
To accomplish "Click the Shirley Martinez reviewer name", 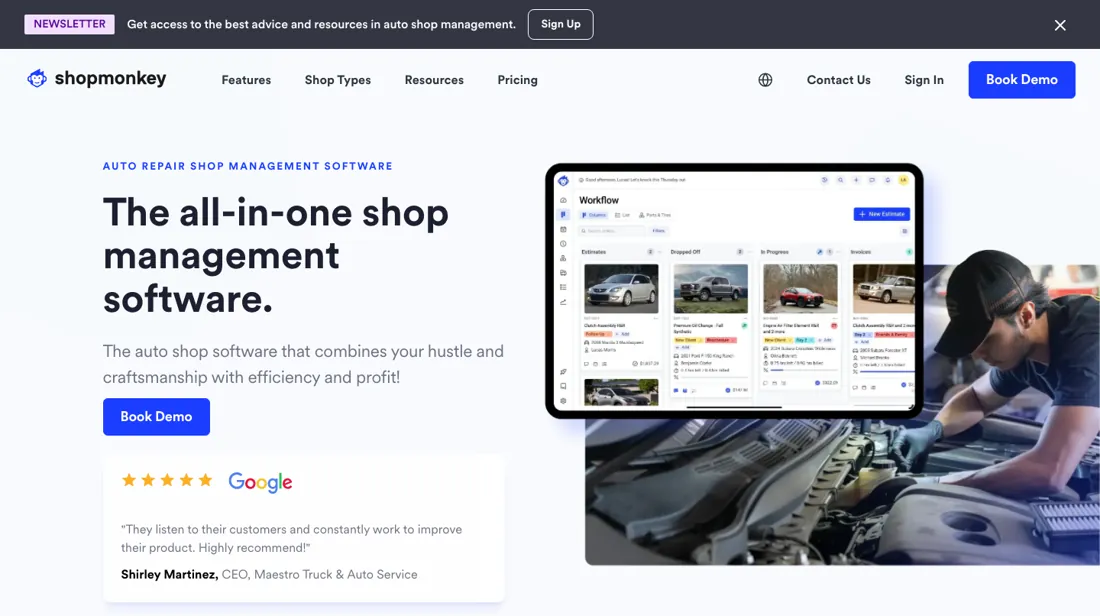I will click(x=169, y=575).
